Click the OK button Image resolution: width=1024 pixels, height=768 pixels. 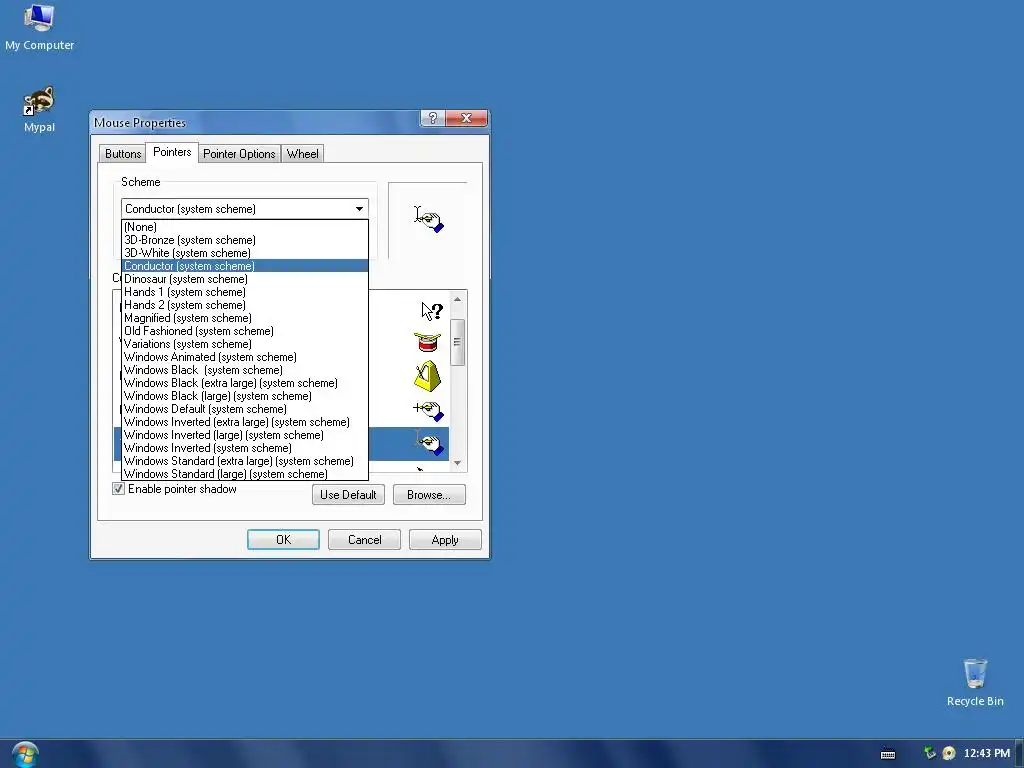(283, 539)
